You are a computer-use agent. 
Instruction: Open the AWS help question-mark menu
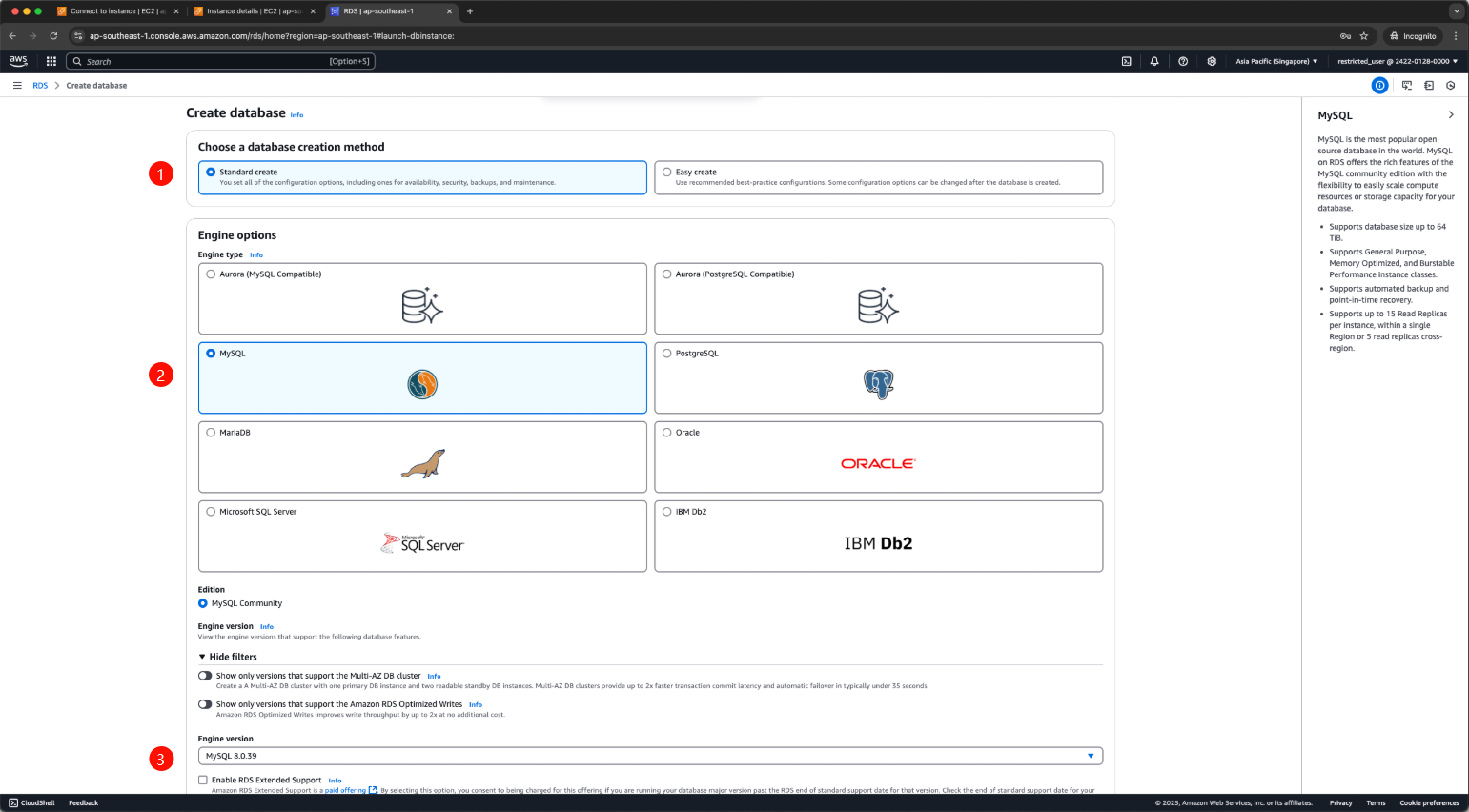pyautogui.click(x=1183, y=61)
